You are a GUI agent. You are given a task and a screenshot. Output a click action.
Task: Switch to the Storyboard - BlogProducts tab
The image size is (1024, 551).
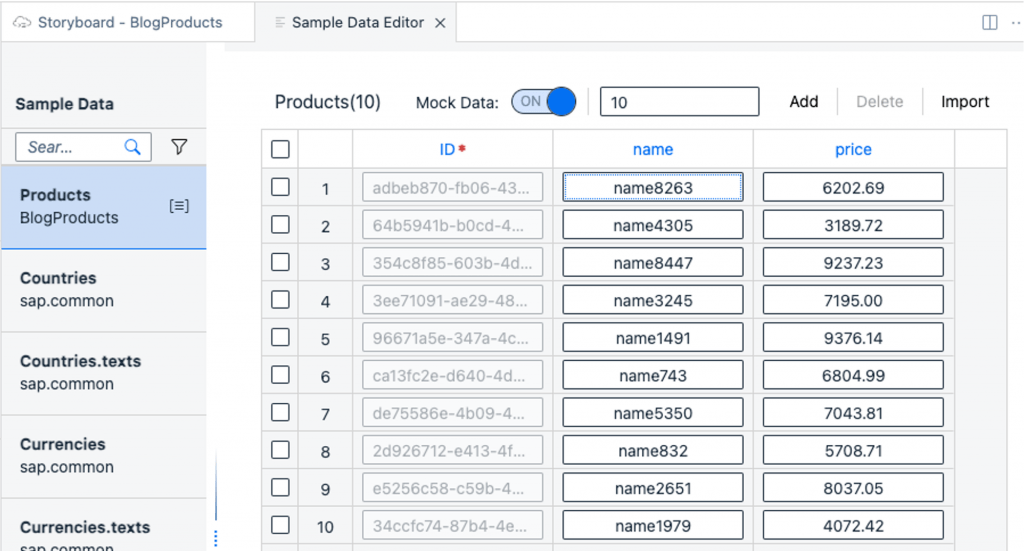tap(128, 23)
